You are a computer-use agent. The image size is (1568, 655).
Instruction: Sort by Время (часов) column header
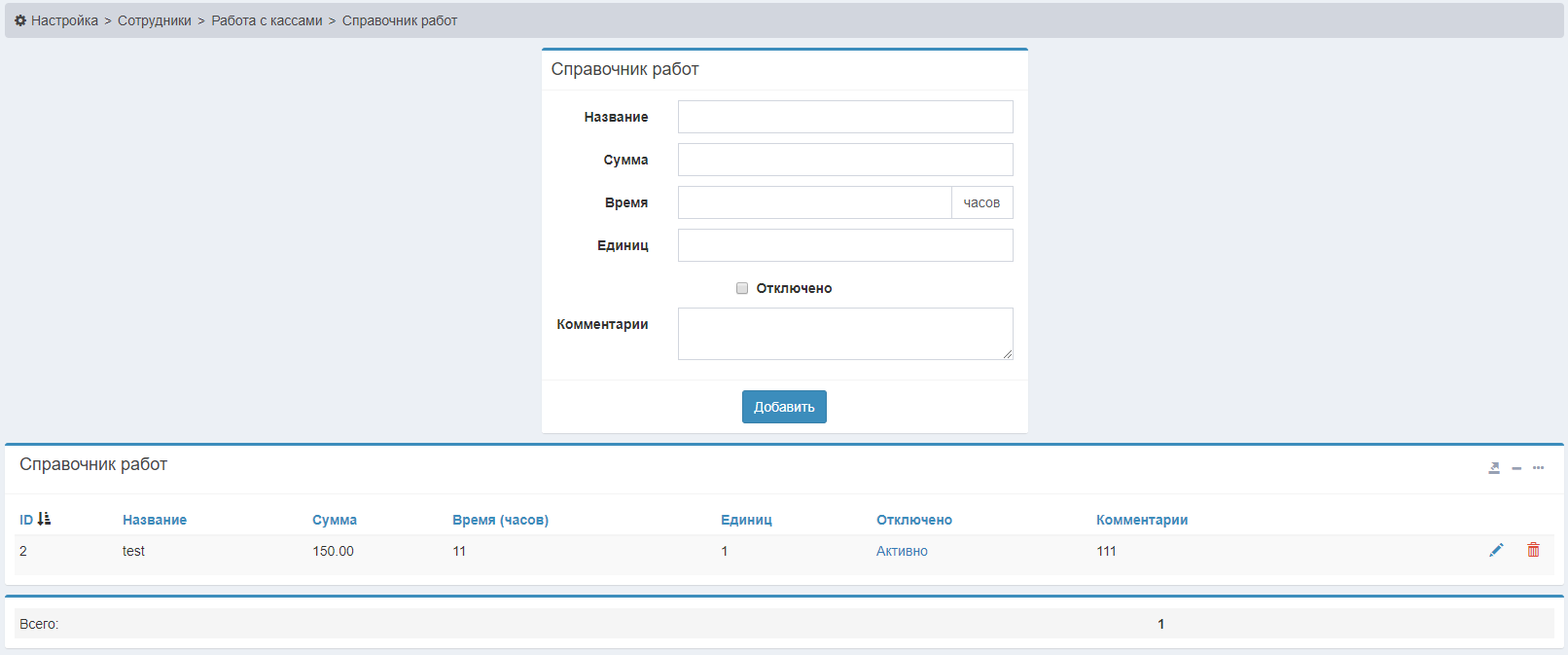[500, 520]
